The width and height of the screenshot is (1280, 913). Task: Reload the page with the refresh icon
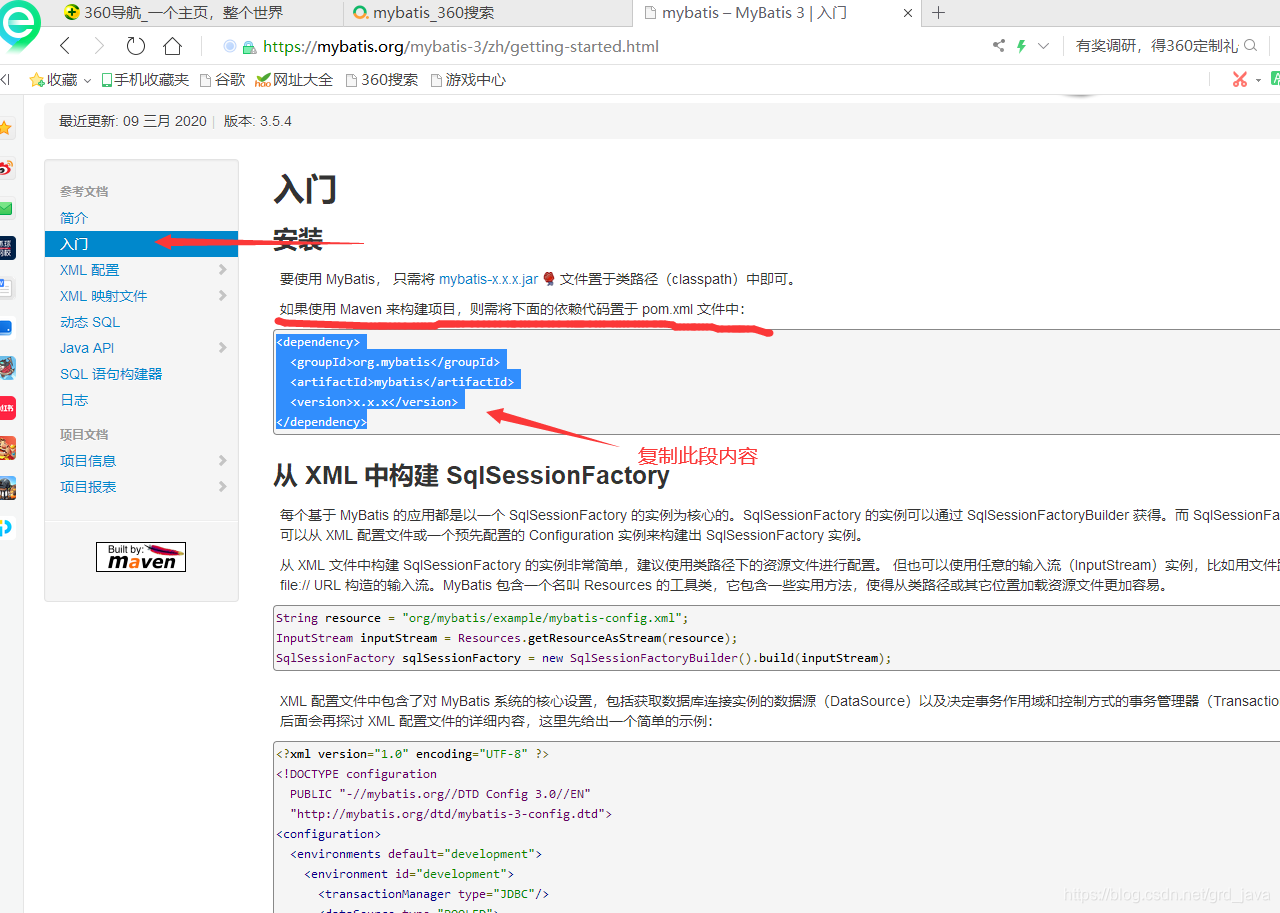point(136,46)
